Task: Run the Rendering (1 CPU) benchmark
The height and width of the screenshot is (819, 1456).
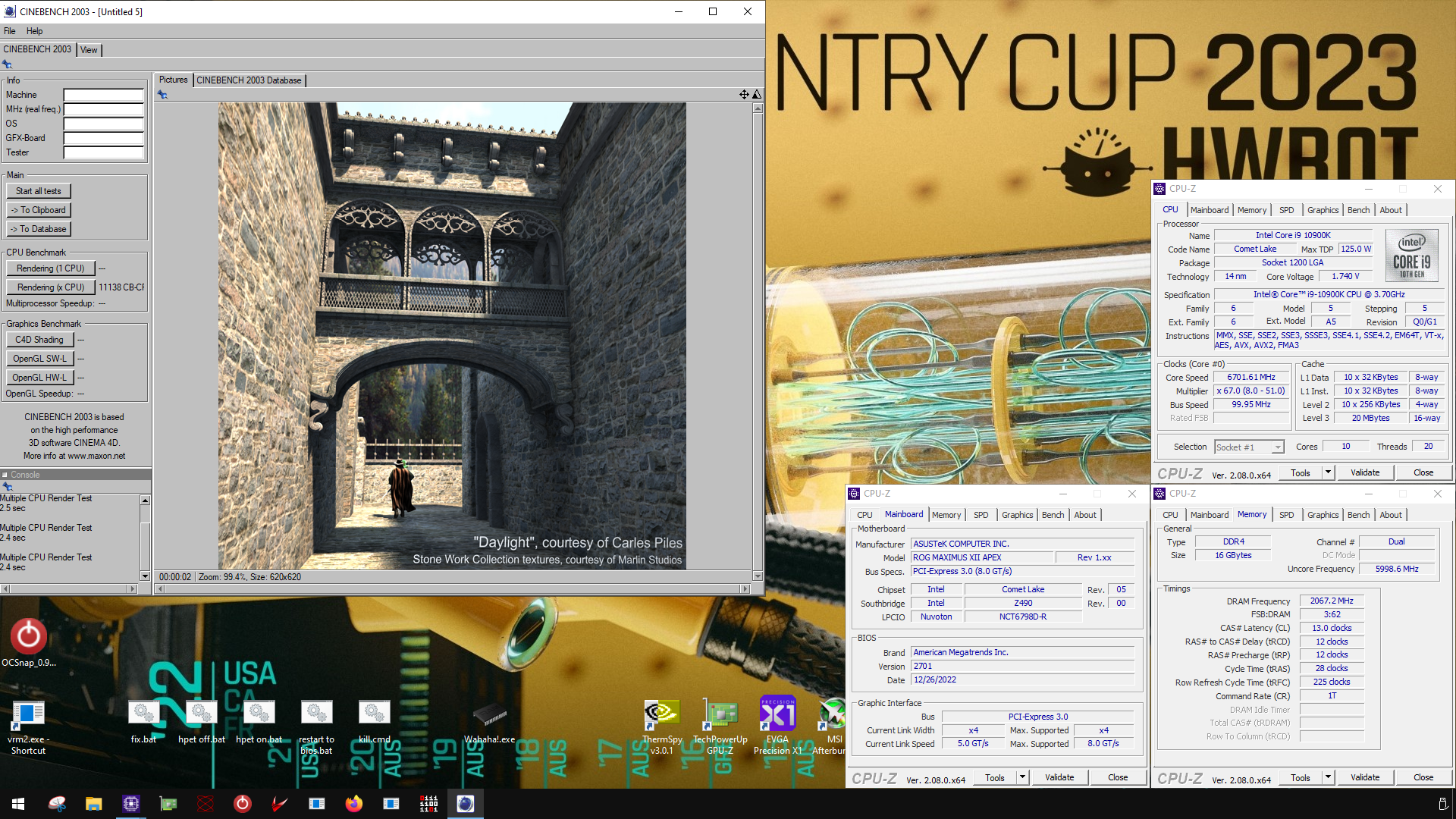Action: (x=51, y=268)
